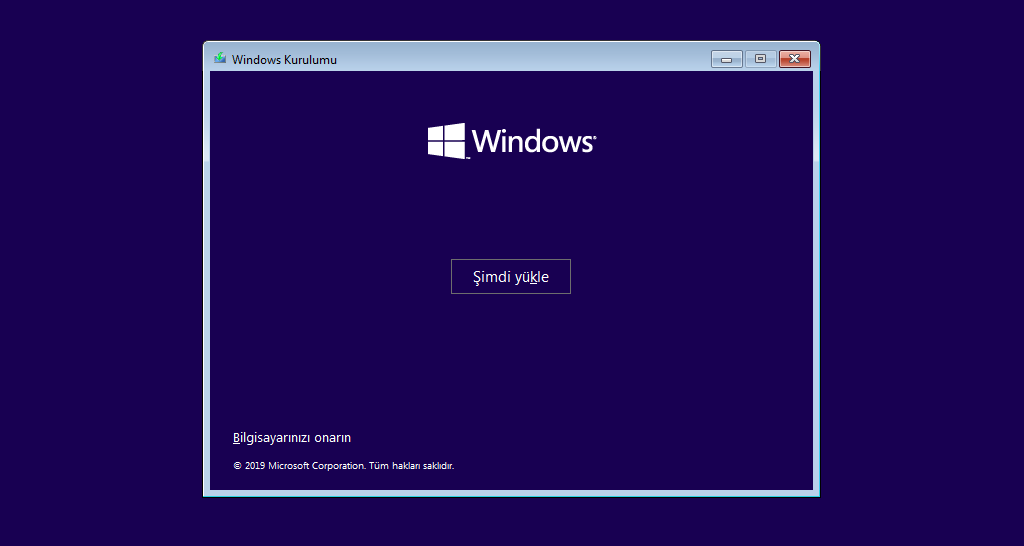Click the copyright symbol in the footer
Viewport: 1024px width, 546px height.
(237, 466)
